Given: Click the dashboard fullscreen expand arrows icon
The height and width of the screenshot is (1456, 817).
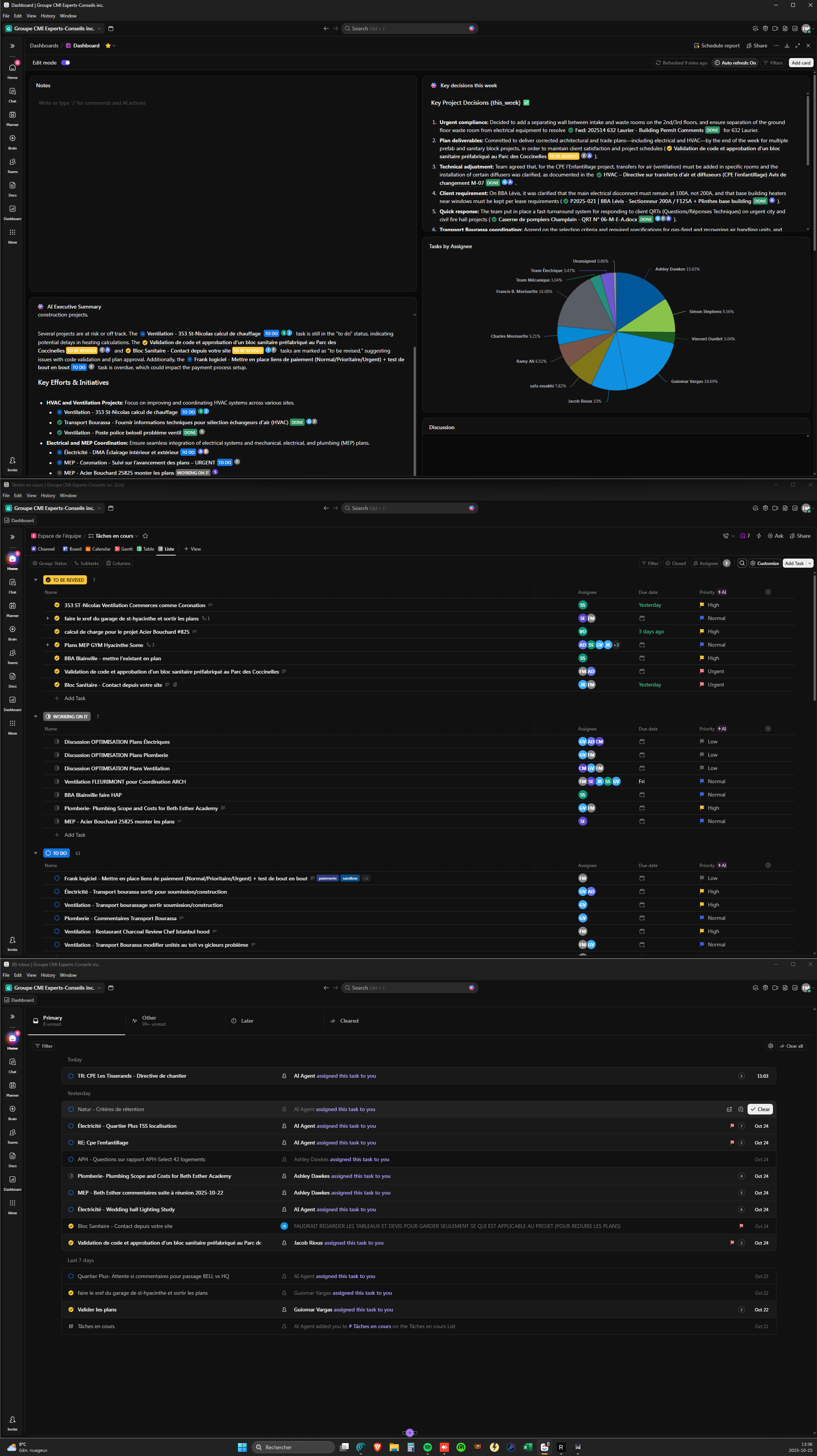Looking at the screenshot, I should coord(797,46).
